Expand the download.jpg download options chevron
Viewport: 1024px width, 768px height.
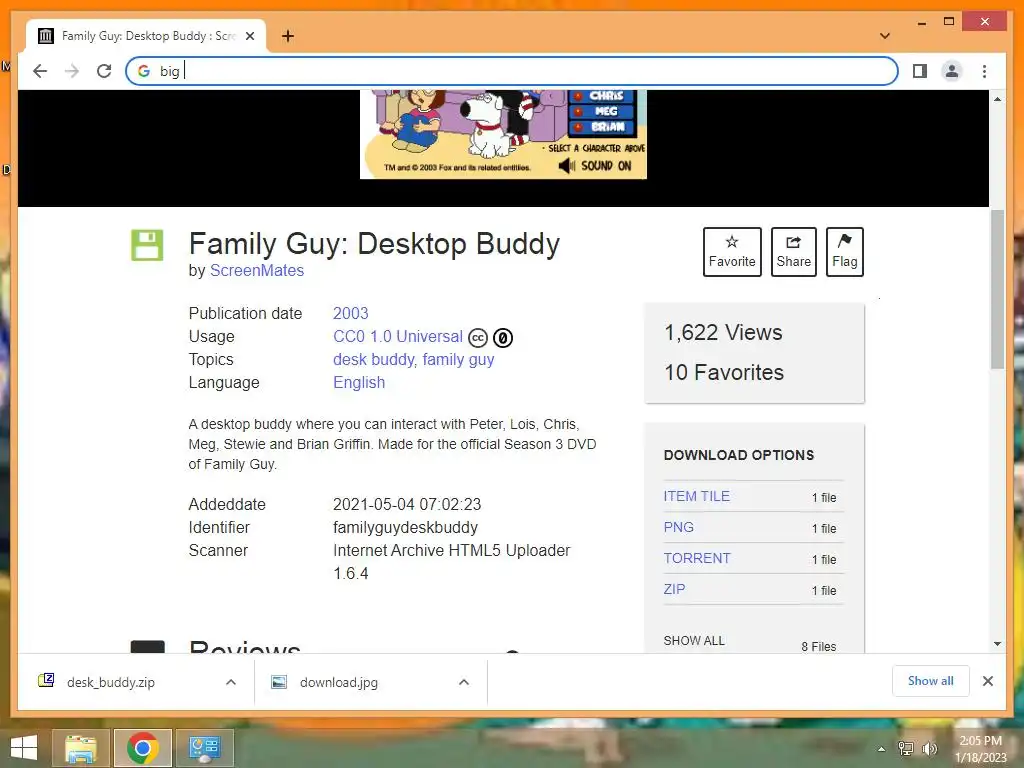coord(464,682)
